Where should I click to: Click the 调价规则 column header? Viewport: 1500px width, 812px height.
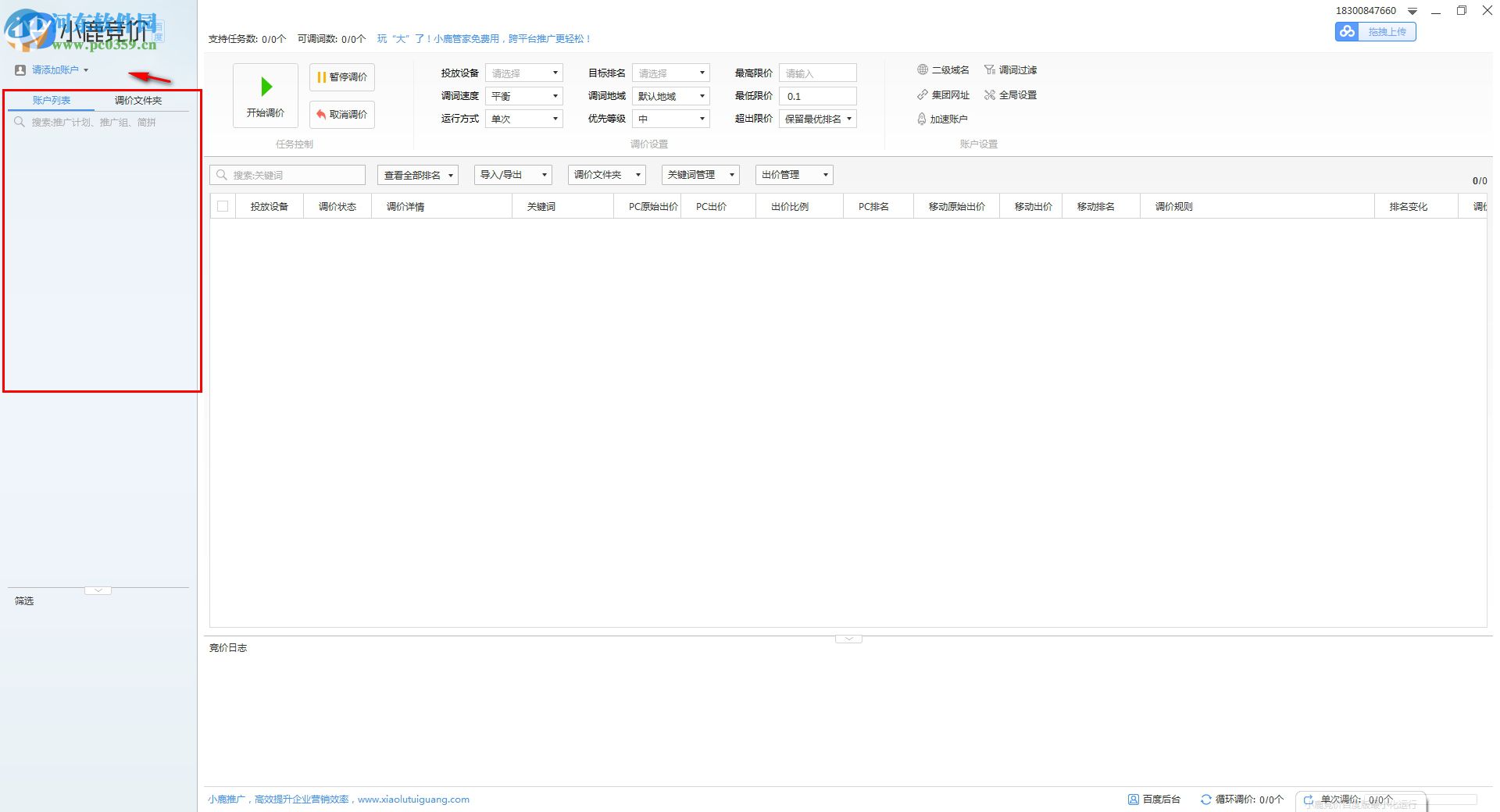click(1258, 207)
